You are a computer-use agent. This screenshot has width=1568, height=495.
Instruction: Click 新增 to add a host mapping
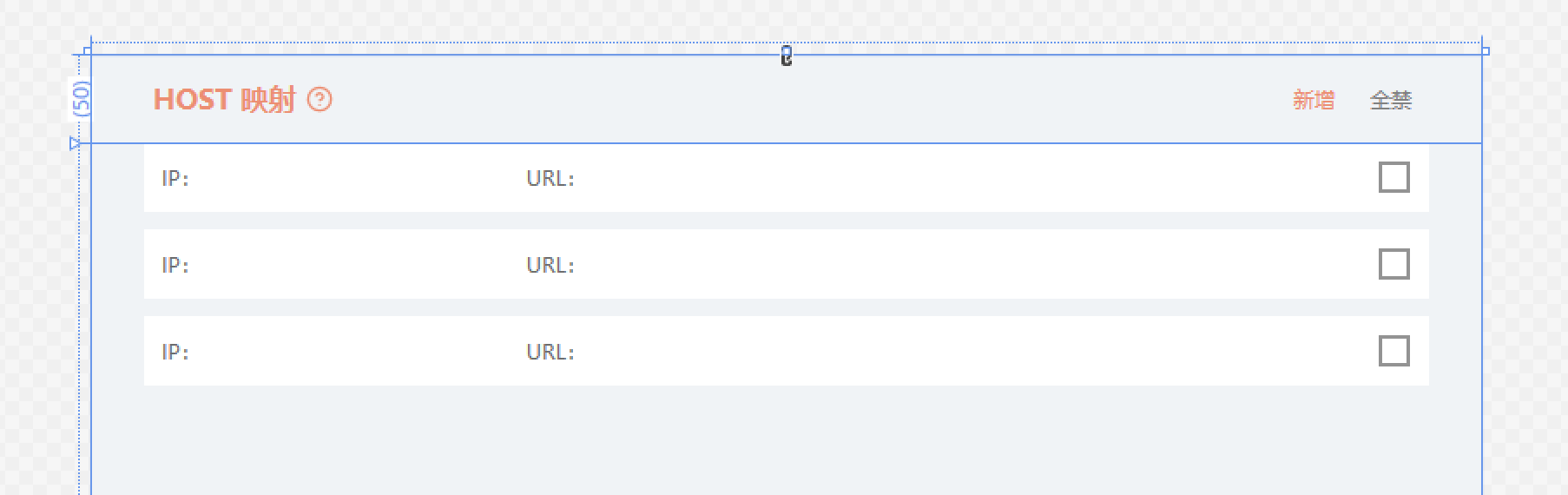pos(1314,101)
